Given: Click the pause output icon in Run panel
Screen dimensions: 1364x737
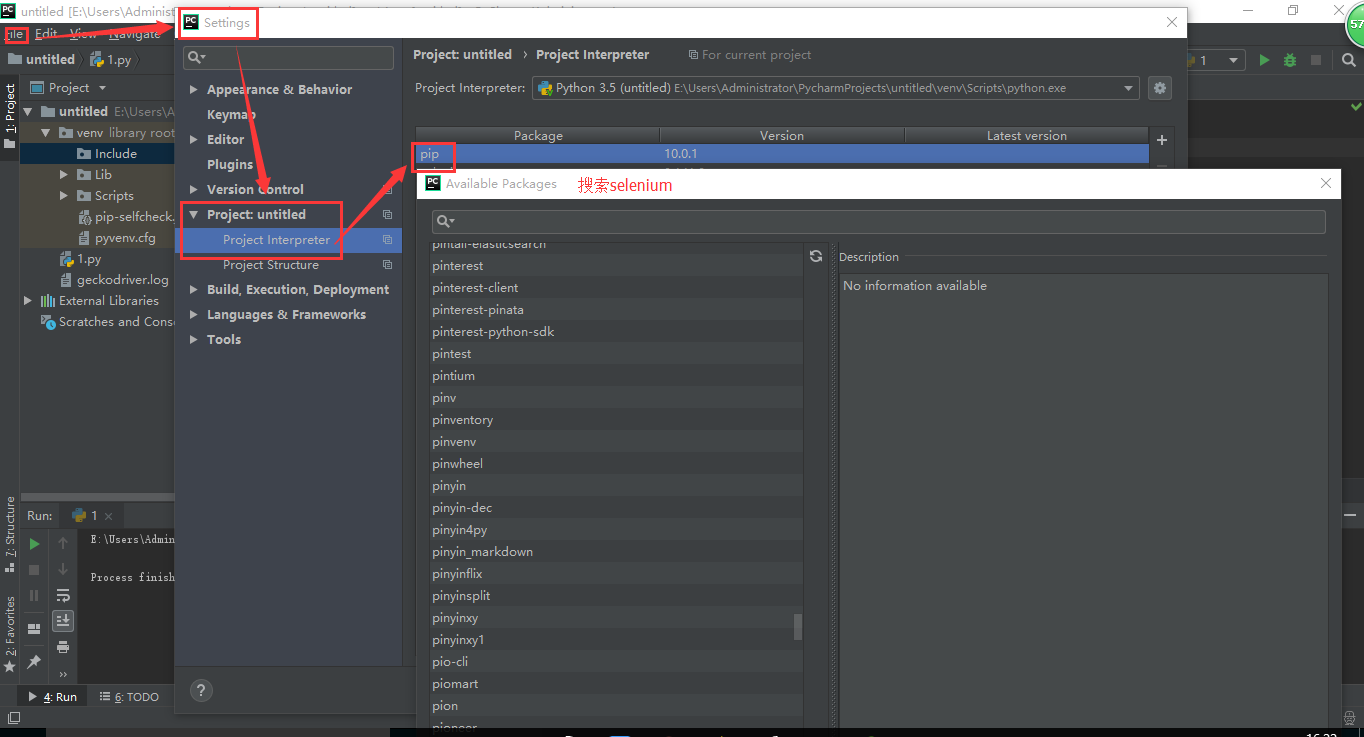Looking at the screenshot, I should 34,595.
